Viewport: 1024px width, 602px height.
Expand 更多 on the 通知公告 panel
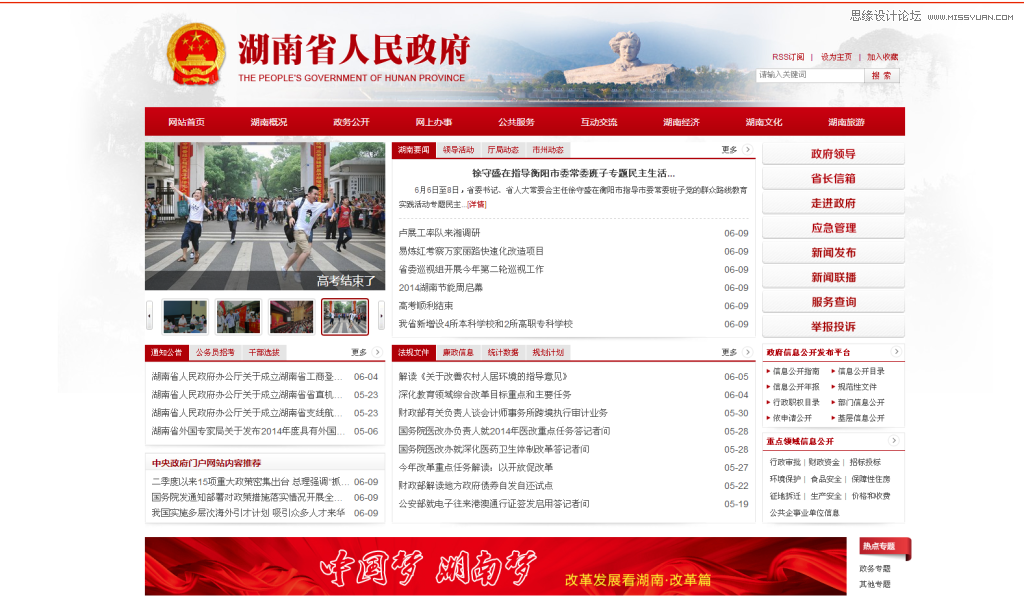[x=358, y=351]
